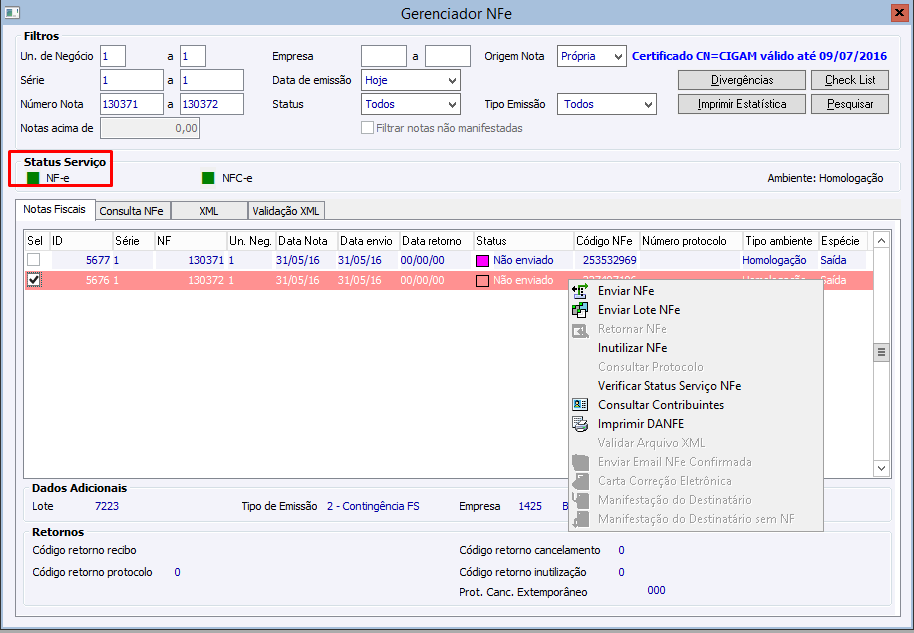Select Imprimir DANFE menu entry
The height and width of the screenshot is (633, 914).
pos(641,424)
